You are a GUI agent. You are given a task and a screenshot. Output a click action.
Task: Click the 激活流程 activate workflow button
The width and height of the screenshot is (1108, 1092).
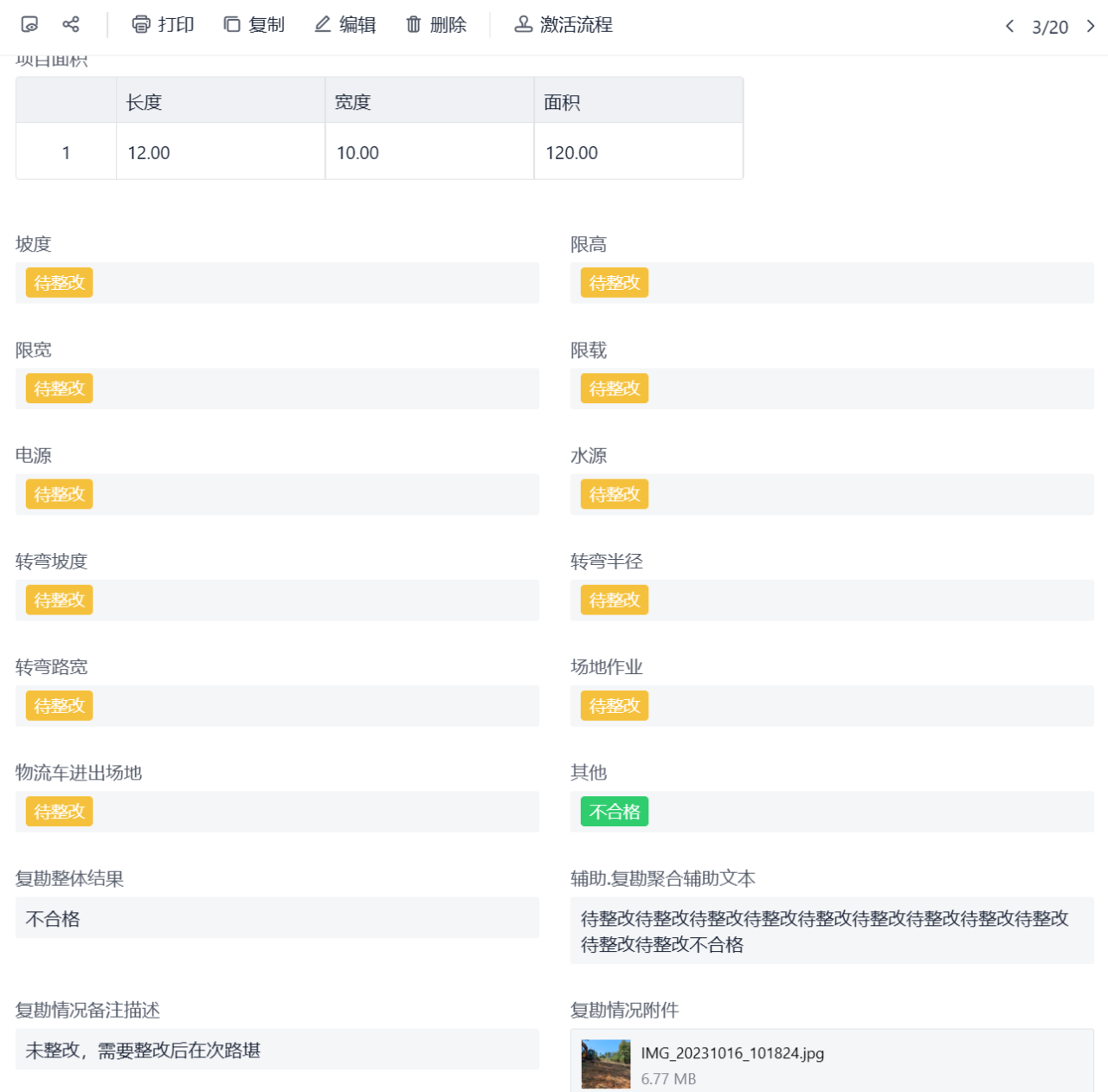(564, 24)
